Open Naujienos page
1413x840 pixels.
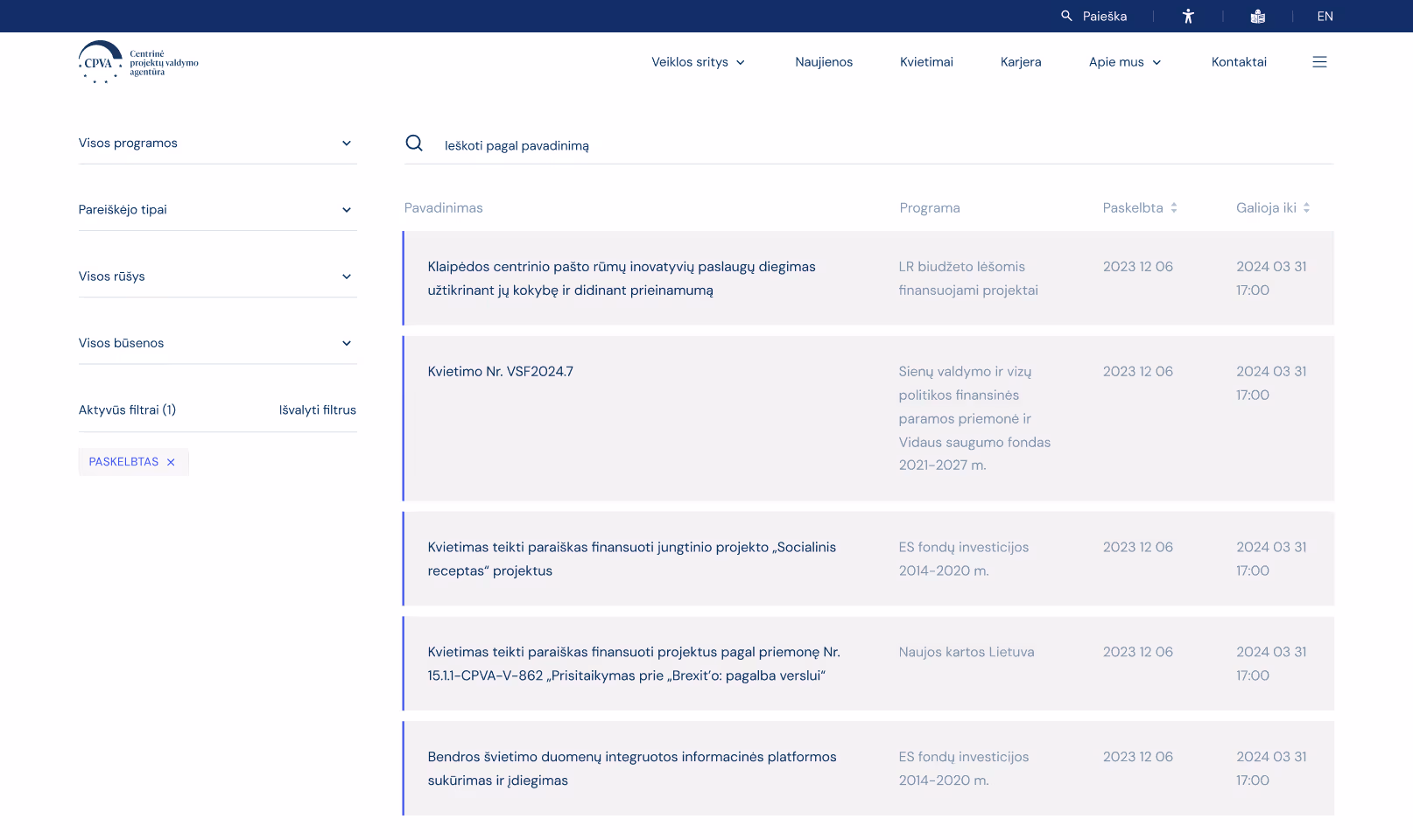824,62
